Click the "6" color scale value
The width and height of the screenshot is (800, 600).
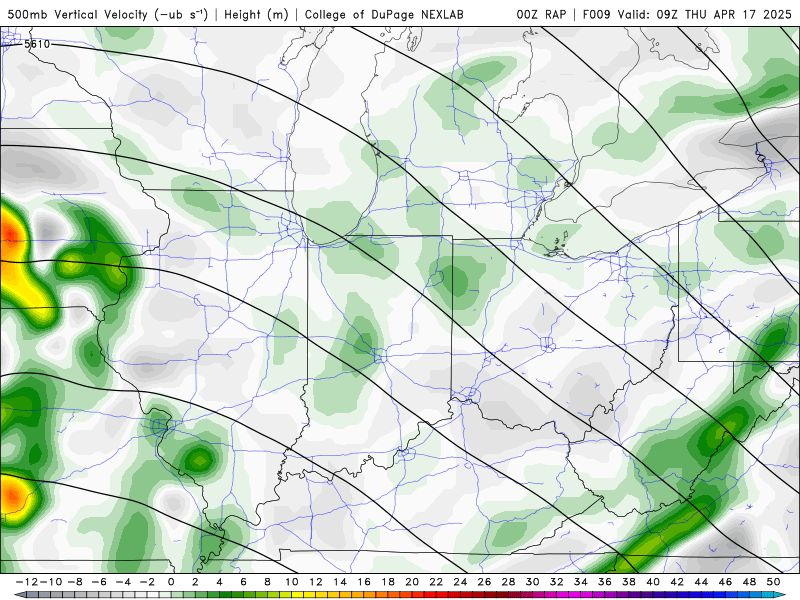tap(243, 582)
